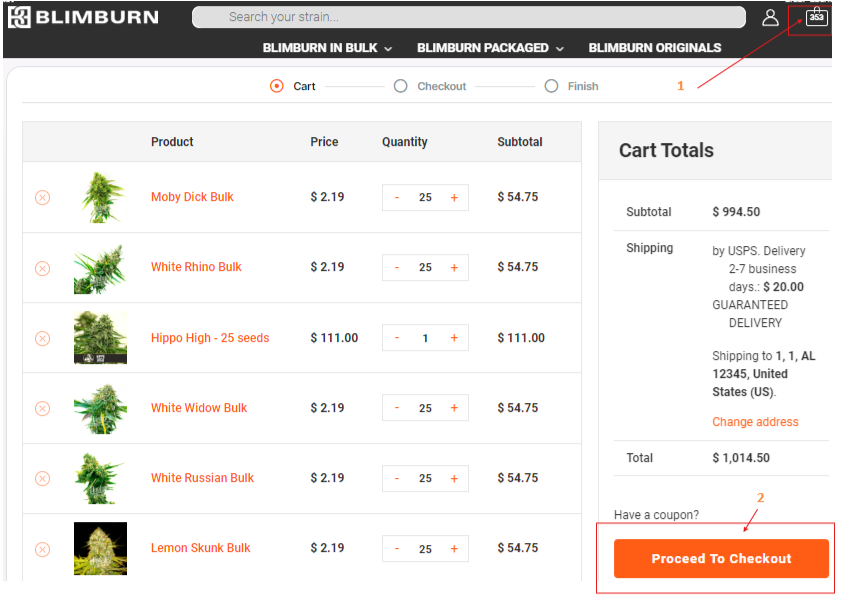The image size is (851, 604).
Task: Remove Hippo High - 25 seeds item
Action: (42, 339)
